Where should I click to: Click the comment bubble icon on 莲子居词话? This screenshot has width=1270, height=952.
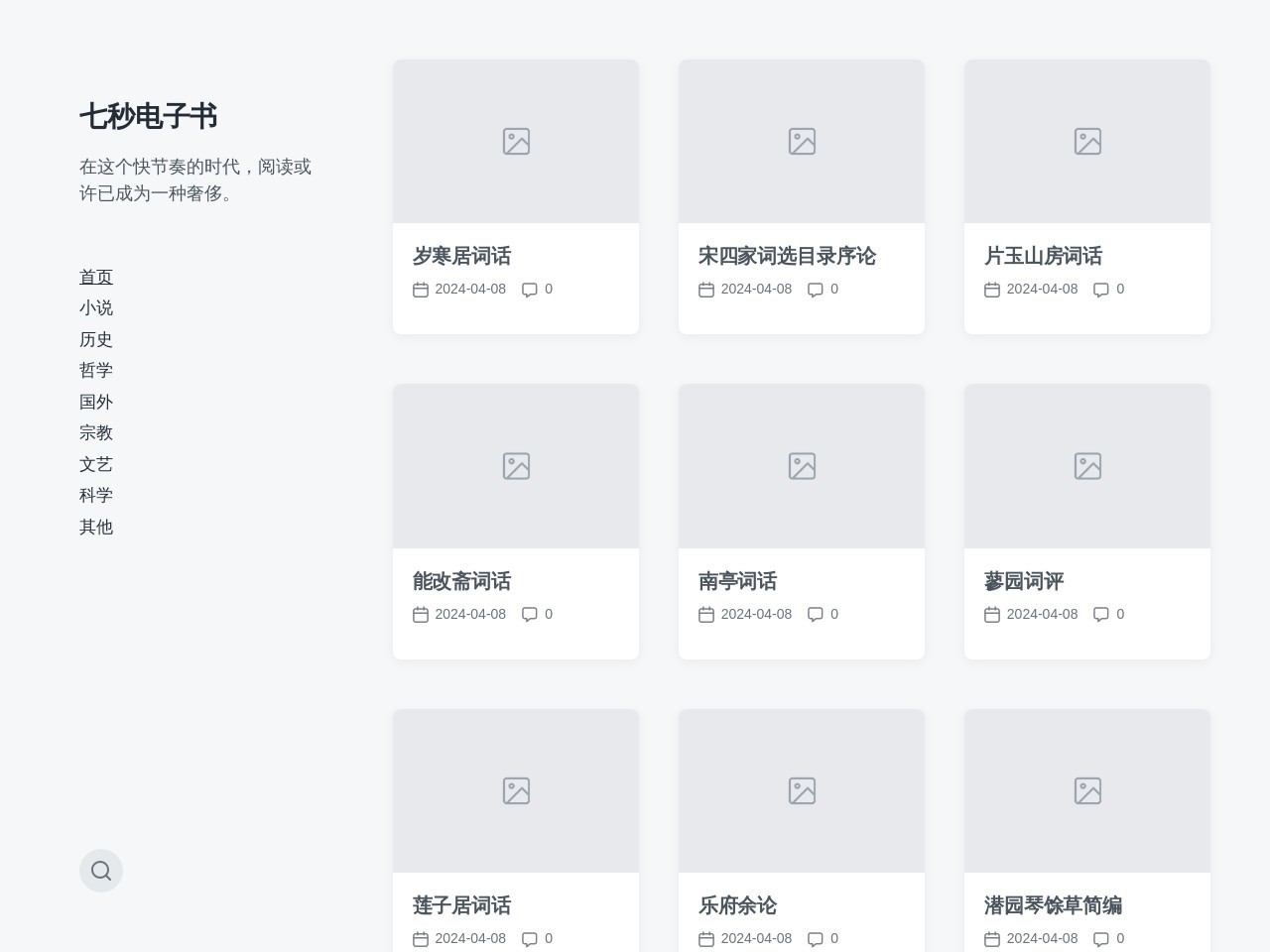(x=531, y=938)
